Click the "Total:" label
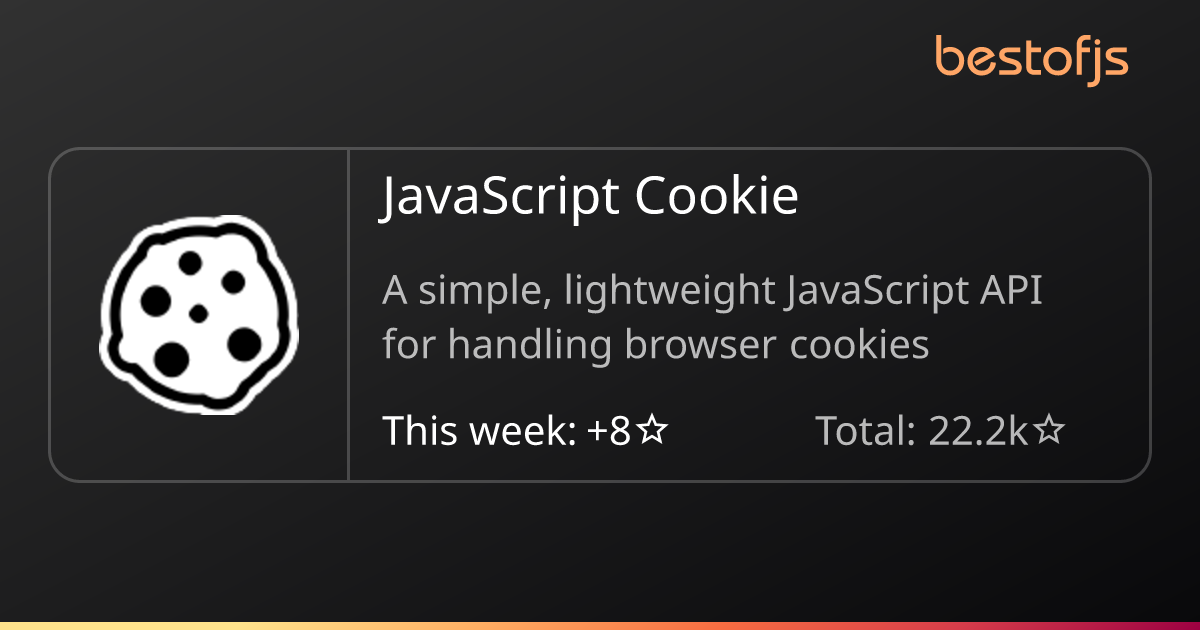The width and height of the screenshot is (1200, 630). pyautogui.click(x=866, y=431)
